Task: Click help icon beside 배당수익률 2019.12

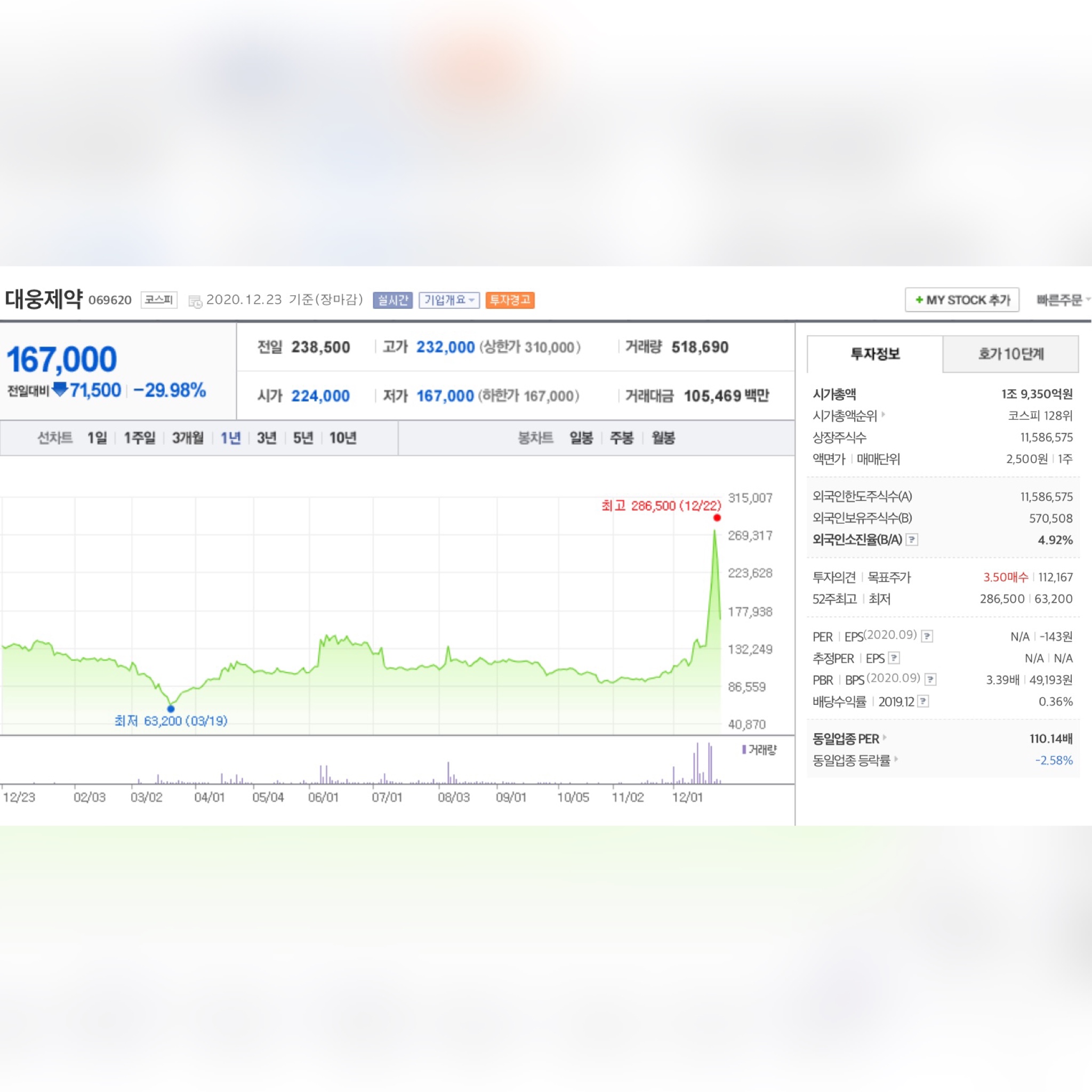Action: 923,701
